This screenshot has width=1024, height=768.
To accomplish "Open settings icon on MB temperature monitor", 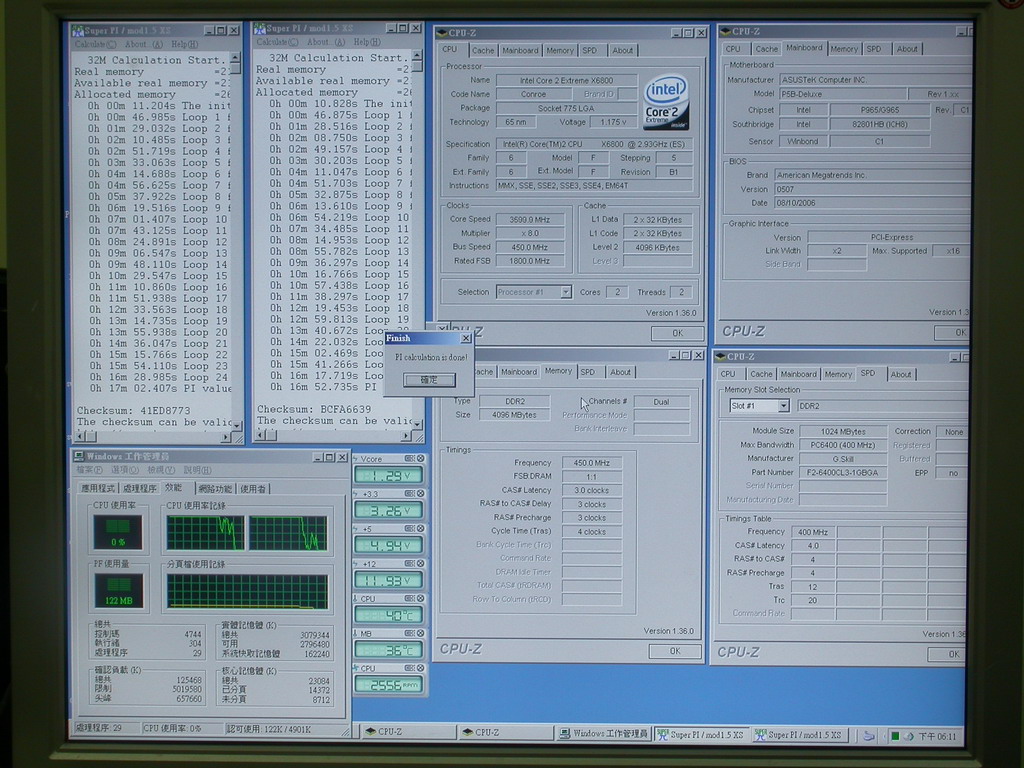I will pos(409,633).
